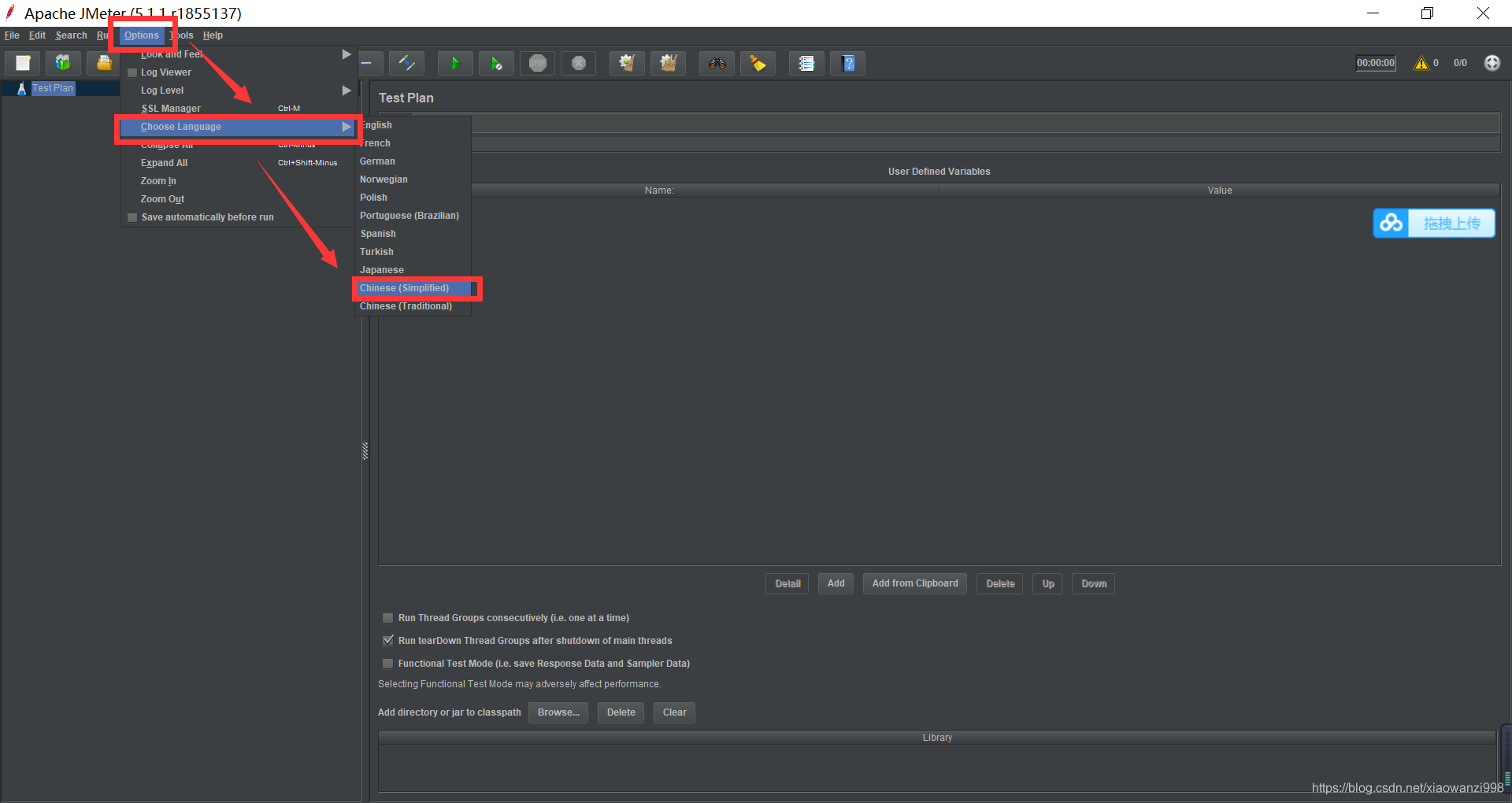Choose Polish language
The height and width of the screenshot is (803, 1512).
click(413, 198)
